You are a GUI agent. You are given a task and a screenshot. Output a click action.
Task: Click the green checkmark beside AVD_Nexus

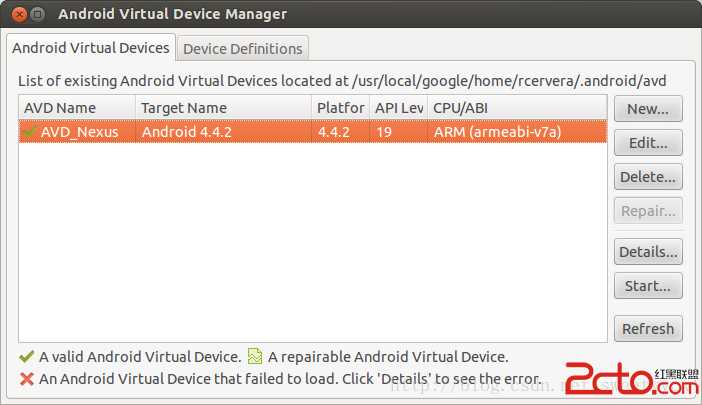[29, 131]
